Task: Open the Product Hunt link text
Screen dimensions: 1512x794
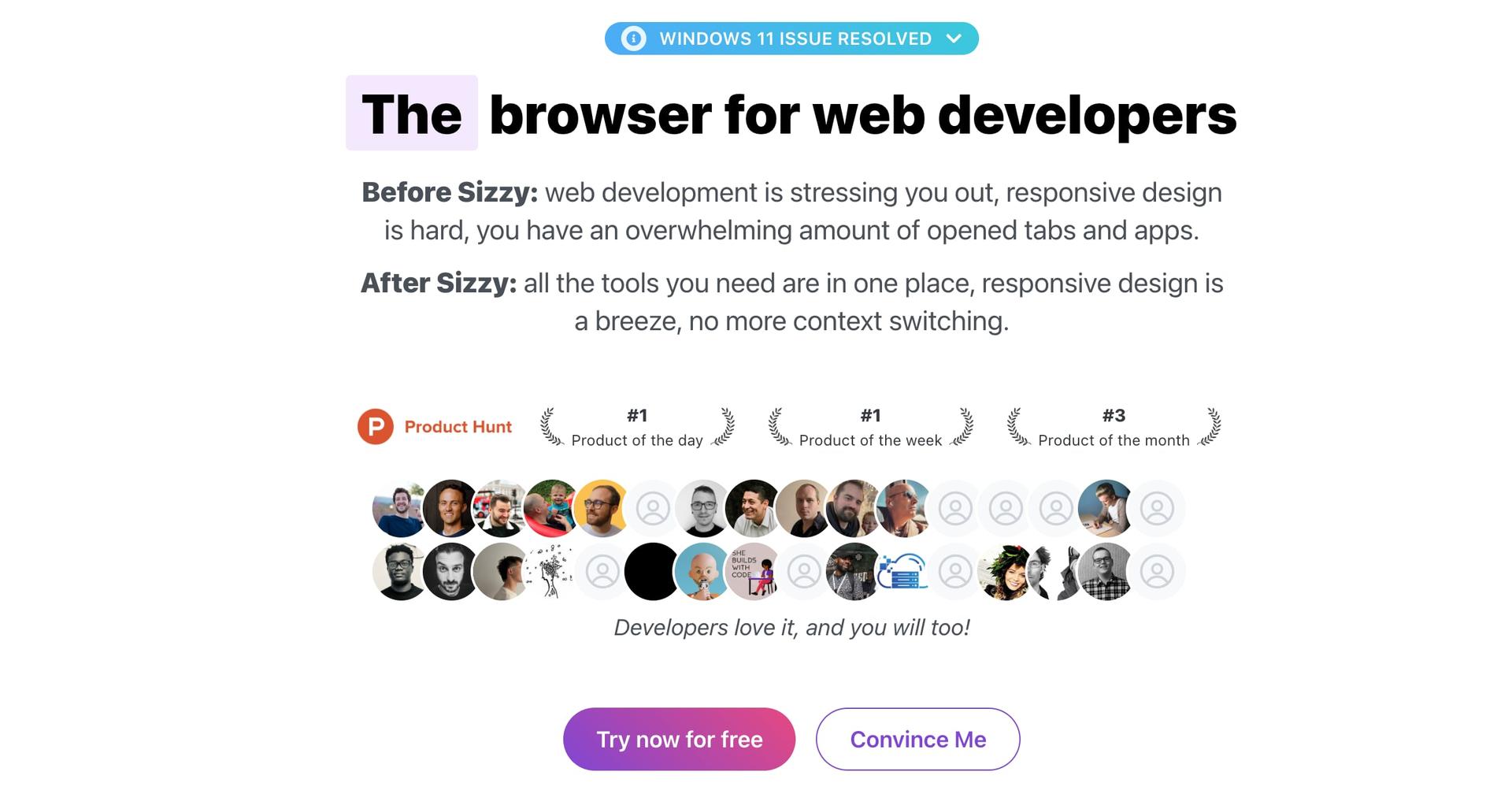Action: (458, 427)
